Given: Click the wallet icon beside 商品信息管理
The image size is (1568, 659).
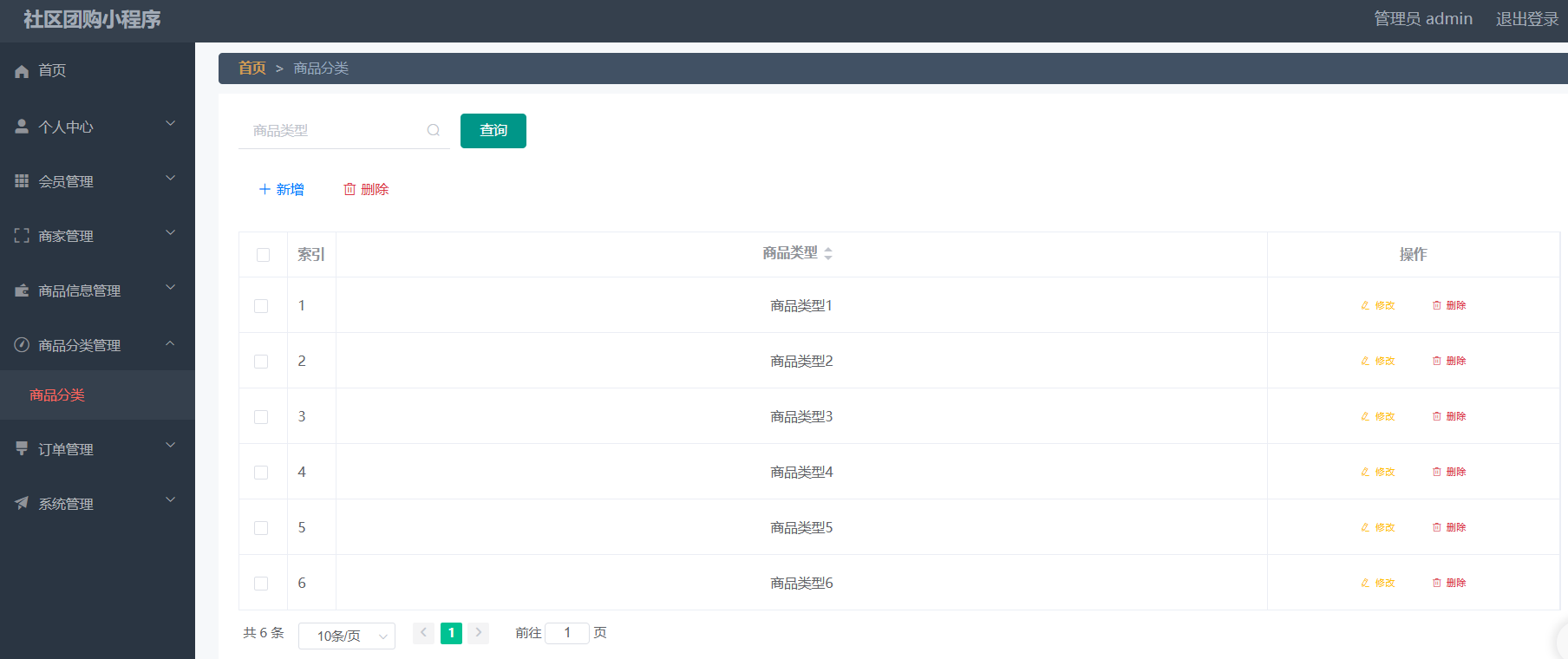Looking at the screenshot, I should click(x=22, y=290).
